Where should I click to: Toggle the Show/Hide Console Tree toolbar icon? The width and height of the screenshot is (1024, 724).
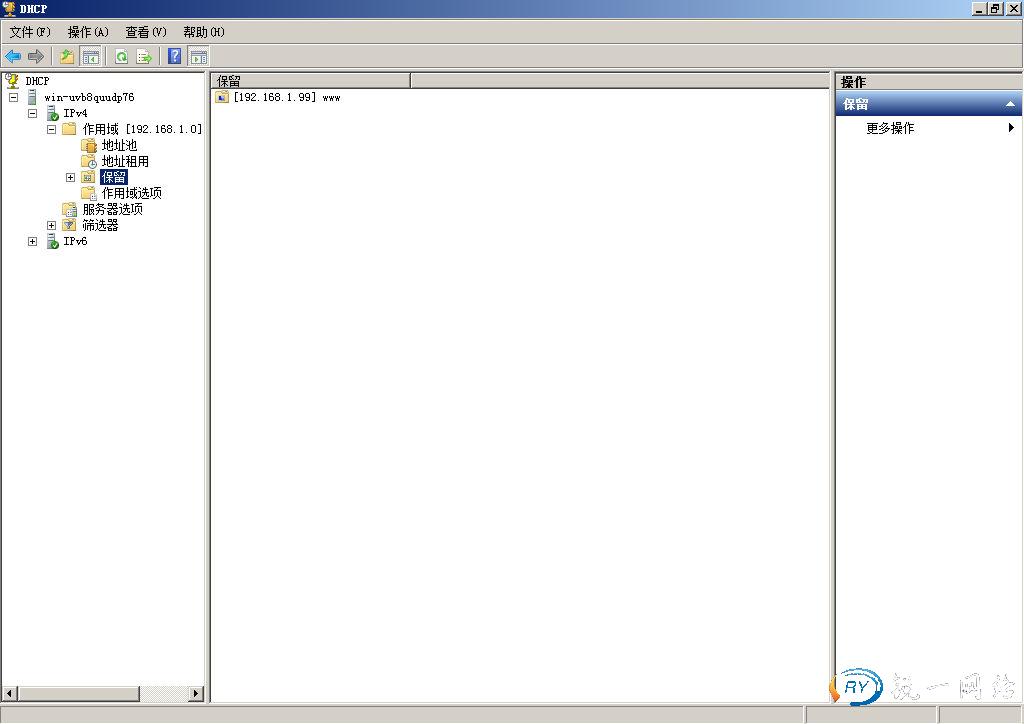point(91,57)
